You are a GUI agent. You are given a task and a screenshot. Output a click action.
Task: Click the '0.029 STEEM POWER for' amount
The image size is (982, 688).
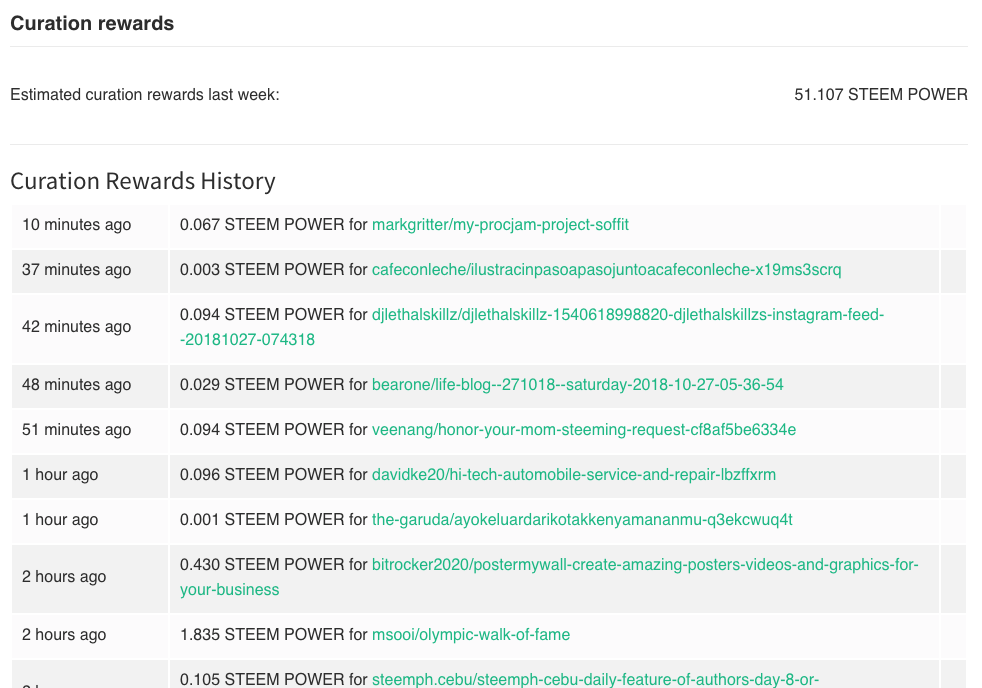coord(274,385)
